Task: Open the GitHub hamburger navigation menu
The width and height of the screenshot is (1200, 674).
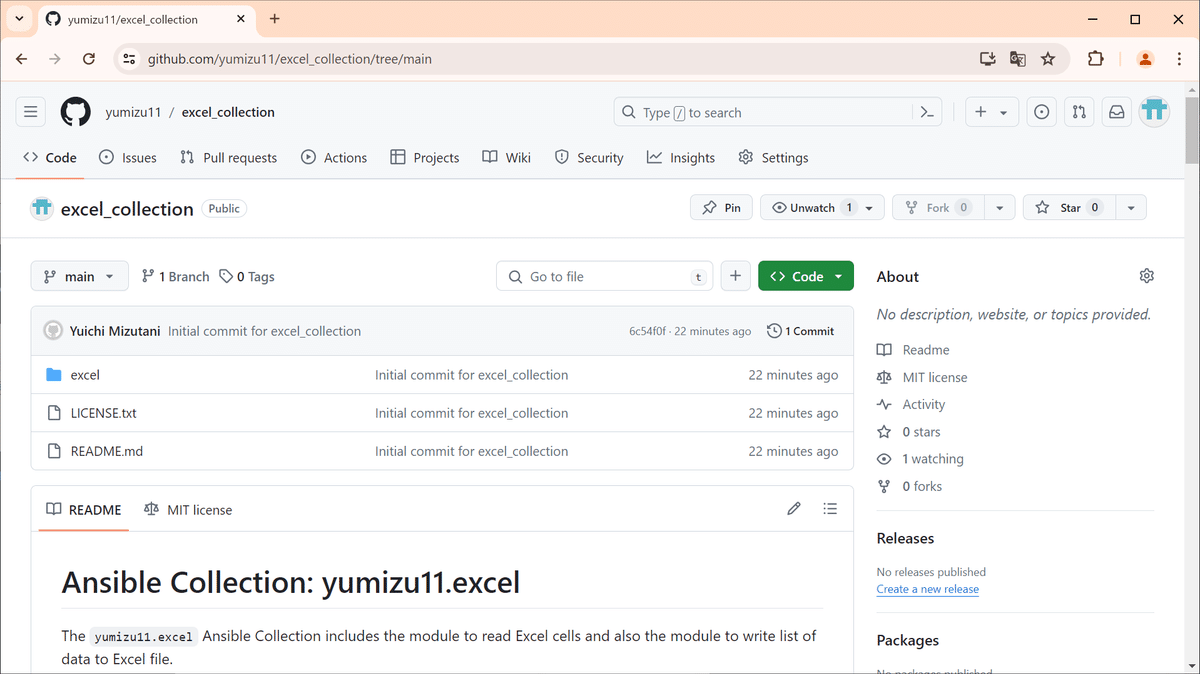Action: tap(30, 112)
